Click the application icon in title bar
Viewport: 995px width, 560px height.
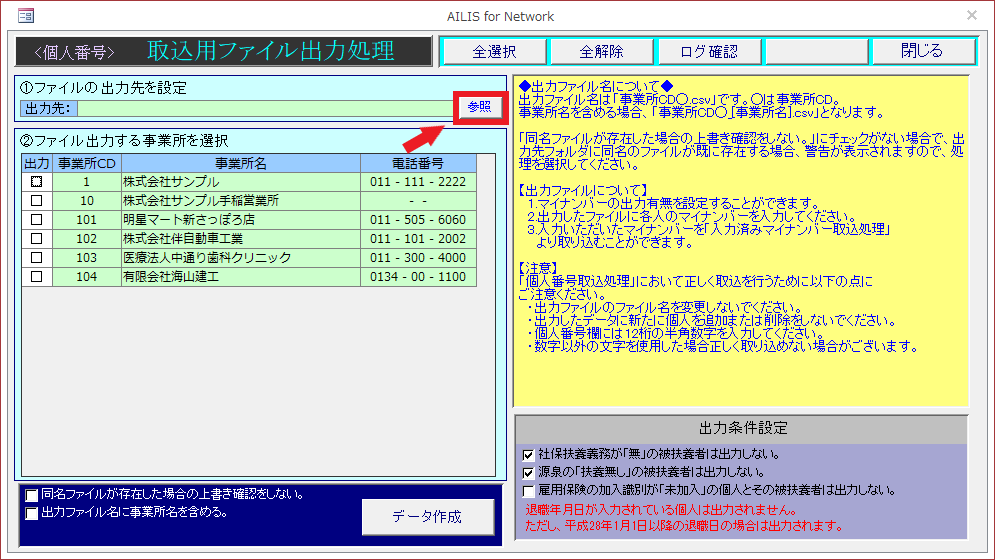[25, 15]
